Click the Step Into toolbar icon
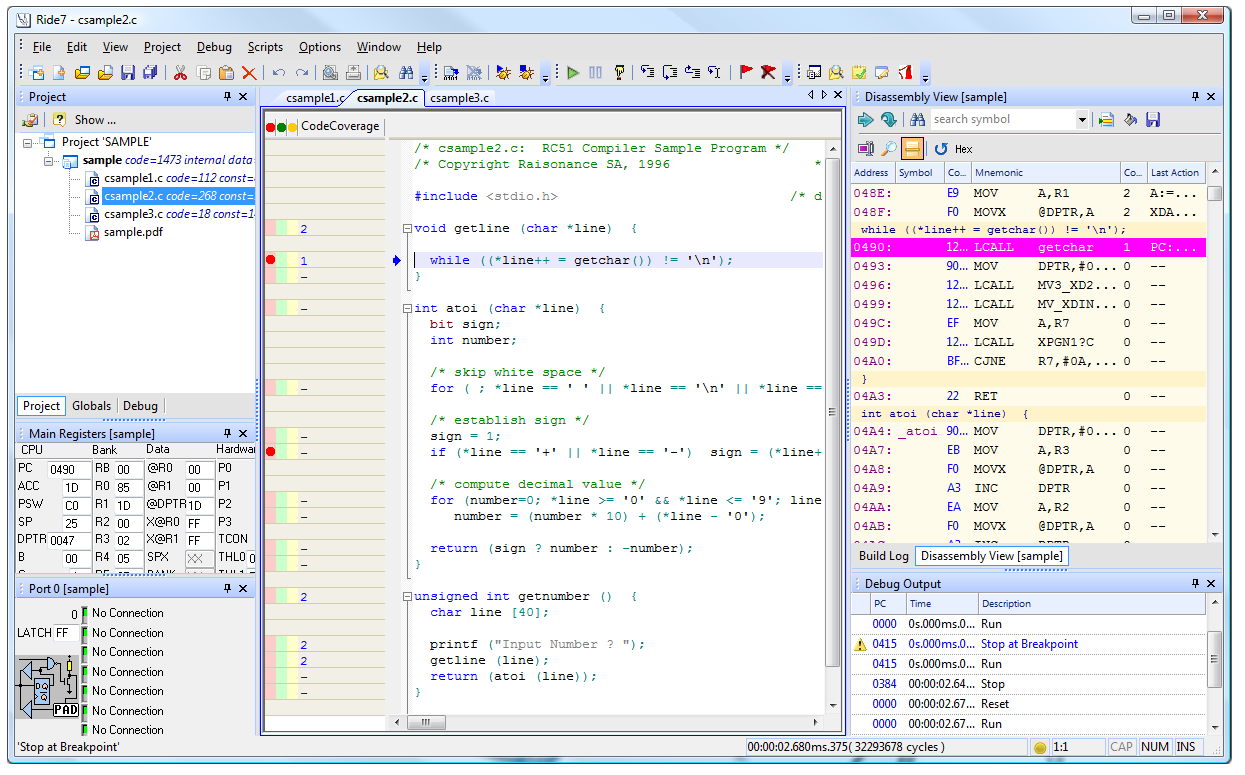This screenshot has height=775, width=1245. (x=647, y=72)
